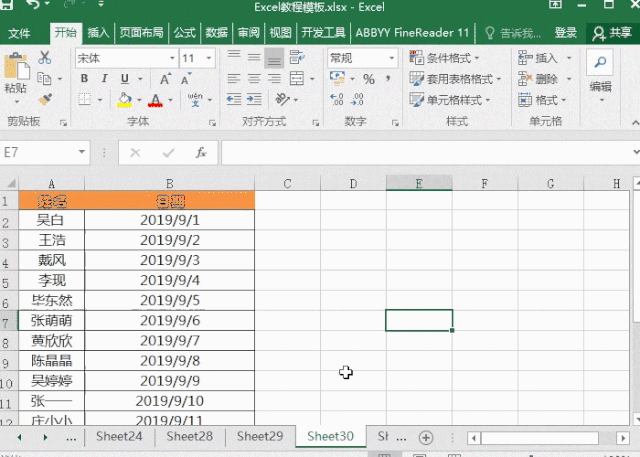Viewport: 640px width, 457px height.
Task: Click the text Orientation icon
Action: coord(282,99)
